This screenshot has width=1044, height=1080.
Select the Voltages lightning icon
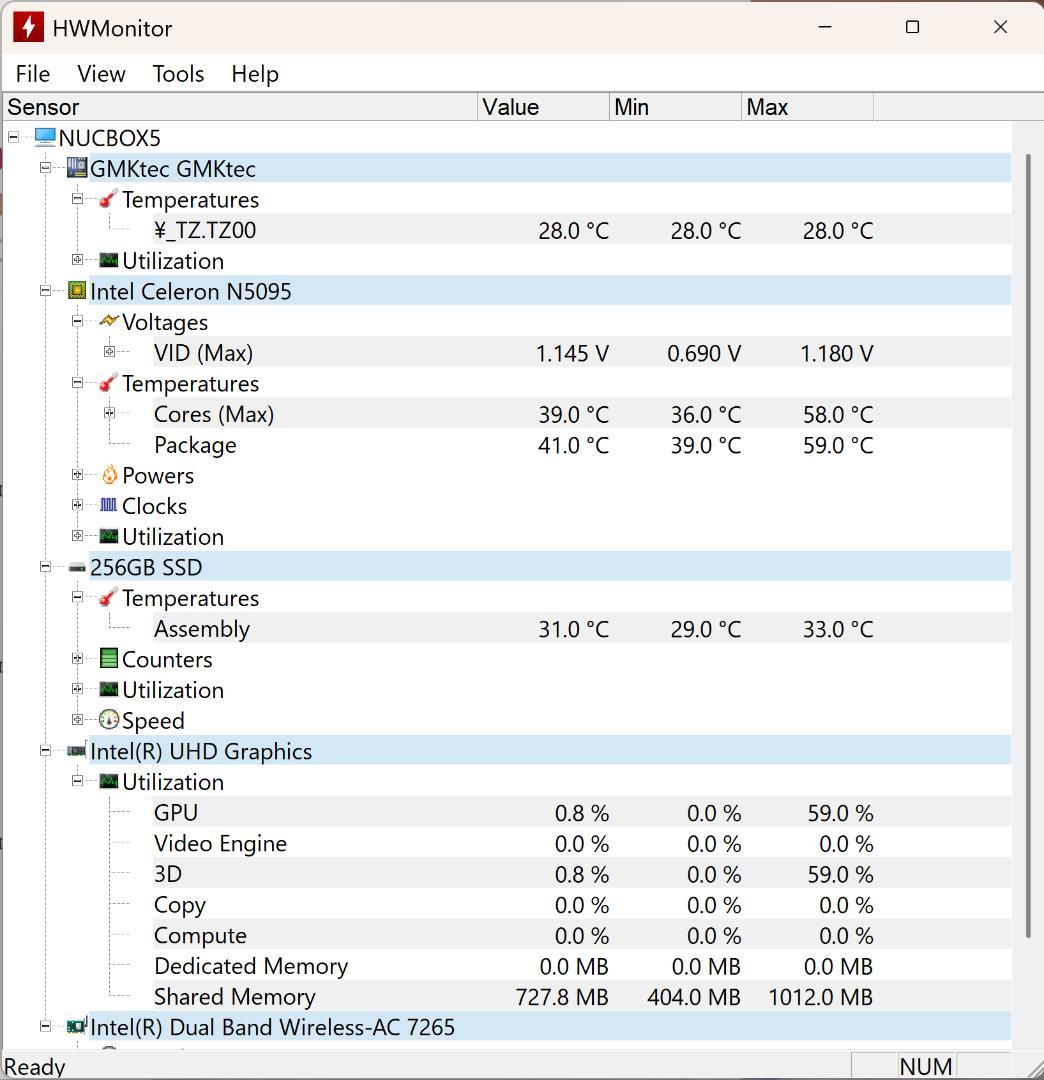click(x=110, y=321)
